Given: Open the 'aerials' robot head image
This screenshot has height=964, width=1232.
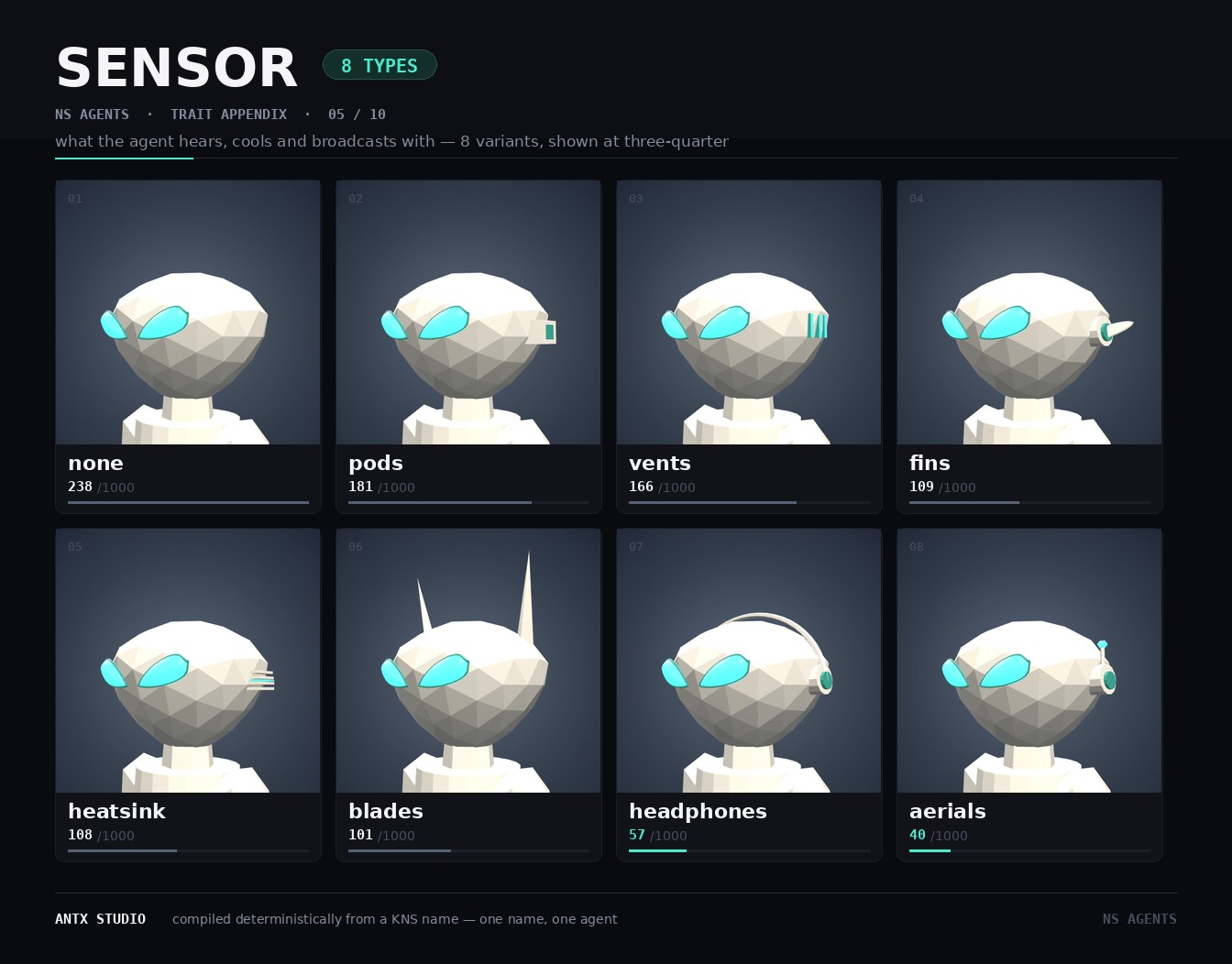Looking at the screenshot, I should (1029, 661).
